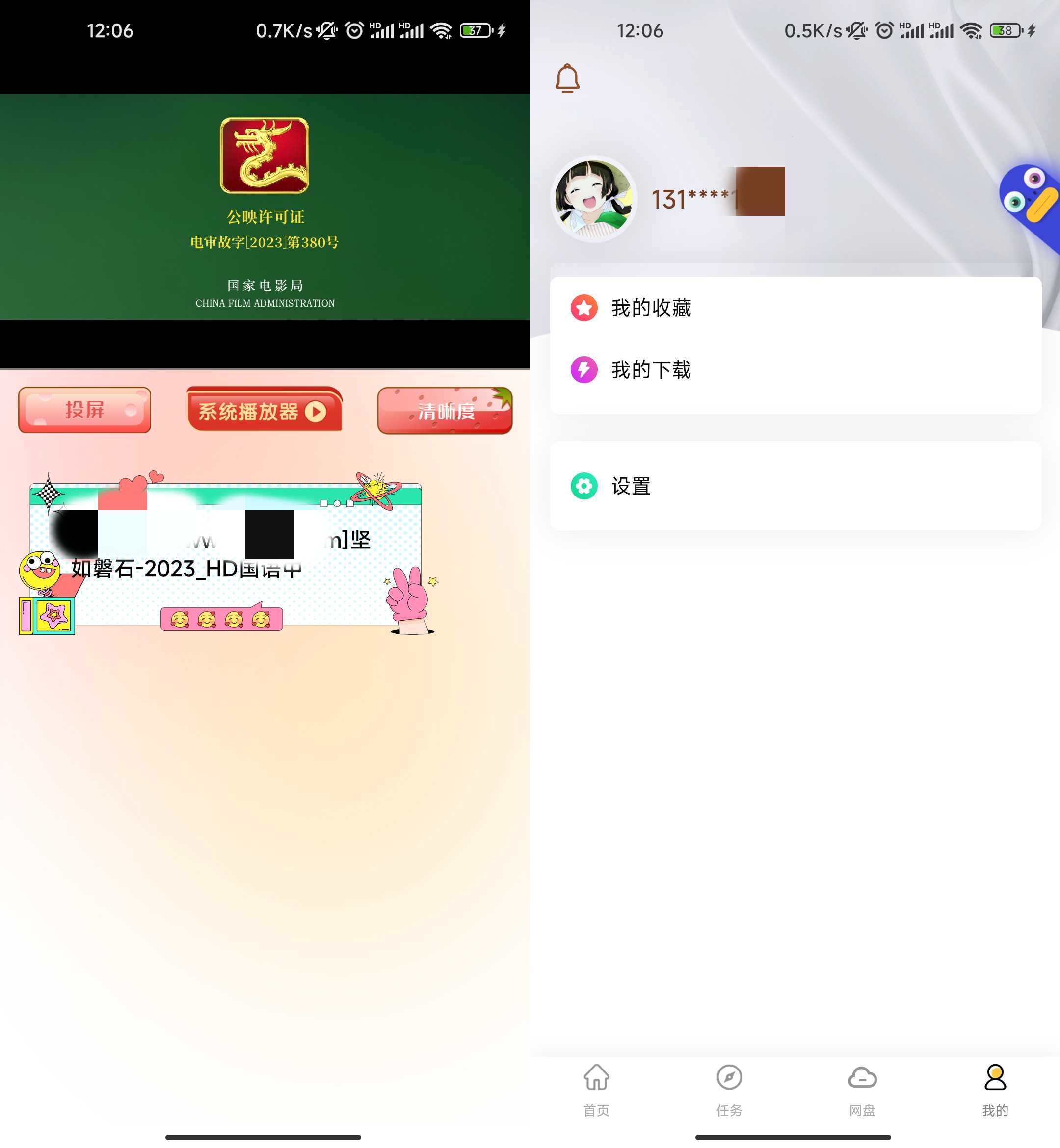
Task: Click the gear icon for 设置
Action: pos(583,485)
